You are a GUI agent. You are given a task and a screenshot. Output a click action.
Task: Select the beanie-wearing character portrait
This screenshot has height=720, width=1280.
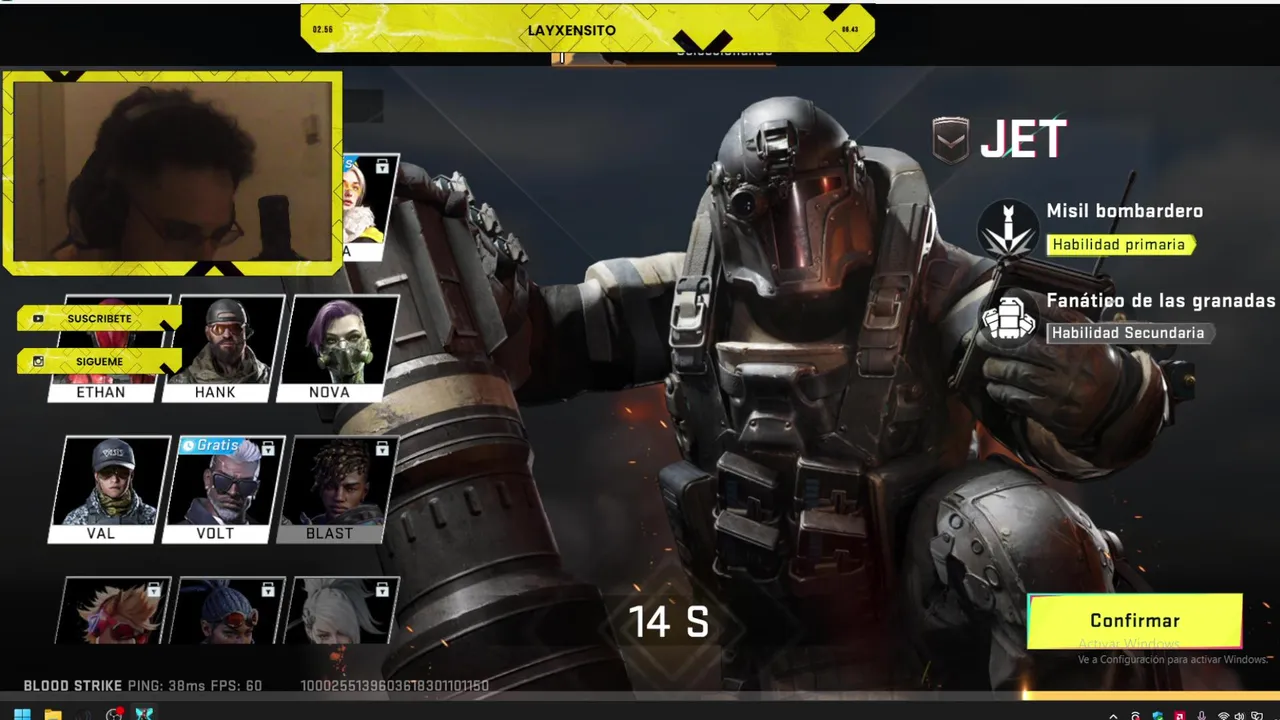click(227, 611)
